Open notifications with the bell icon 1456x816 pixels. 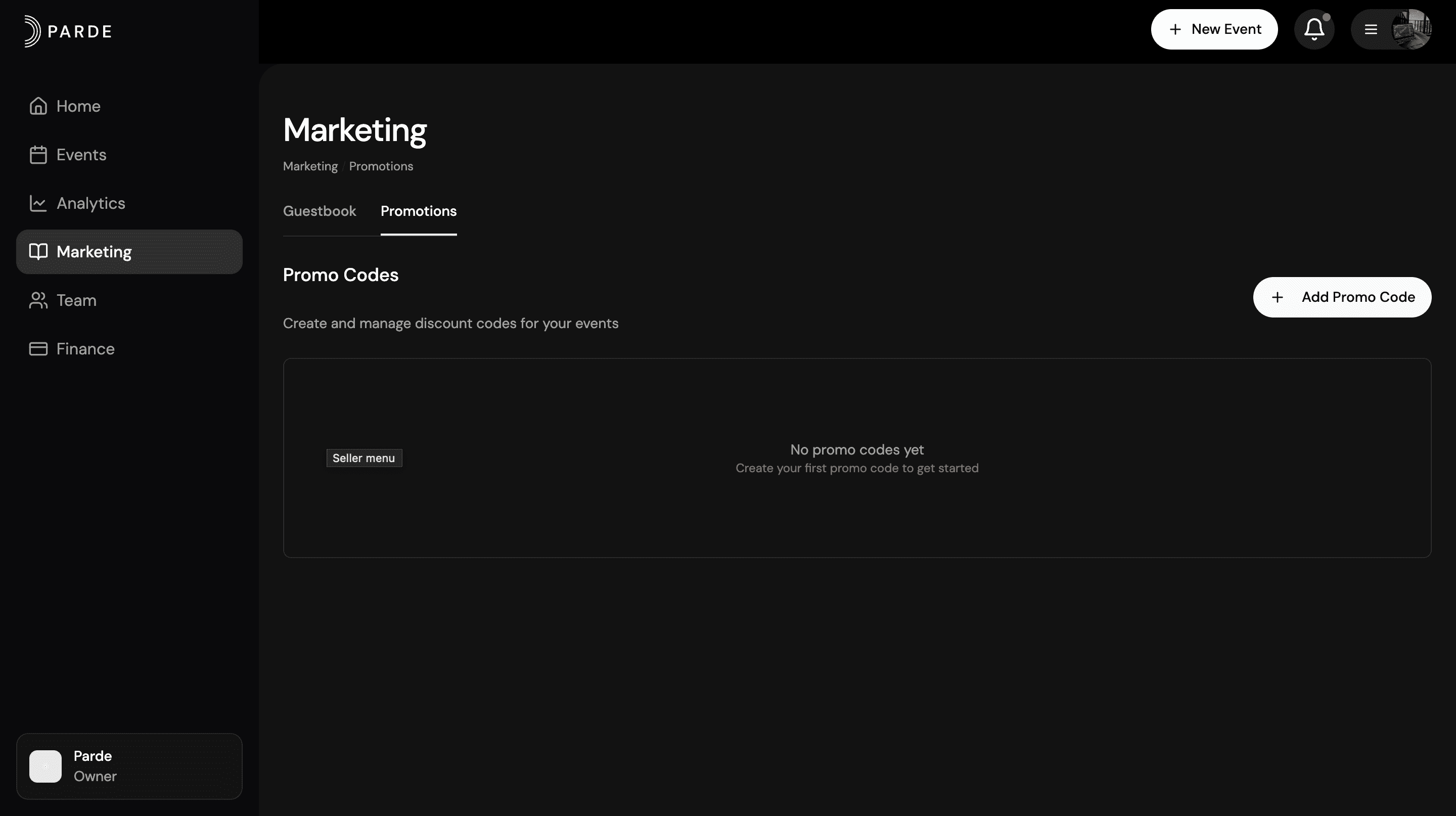tap(1313, 29)
